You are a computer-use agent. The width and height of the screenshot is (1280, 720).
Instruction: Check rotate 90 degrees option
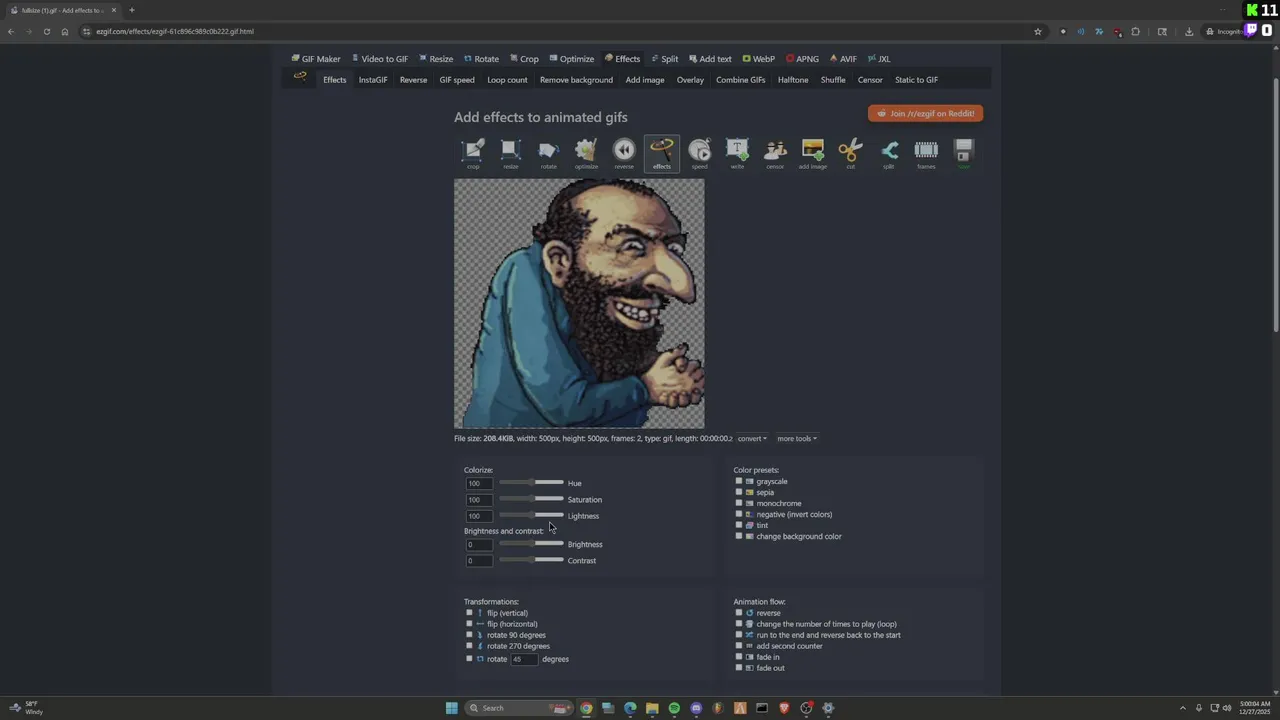(x=469, y=635)
